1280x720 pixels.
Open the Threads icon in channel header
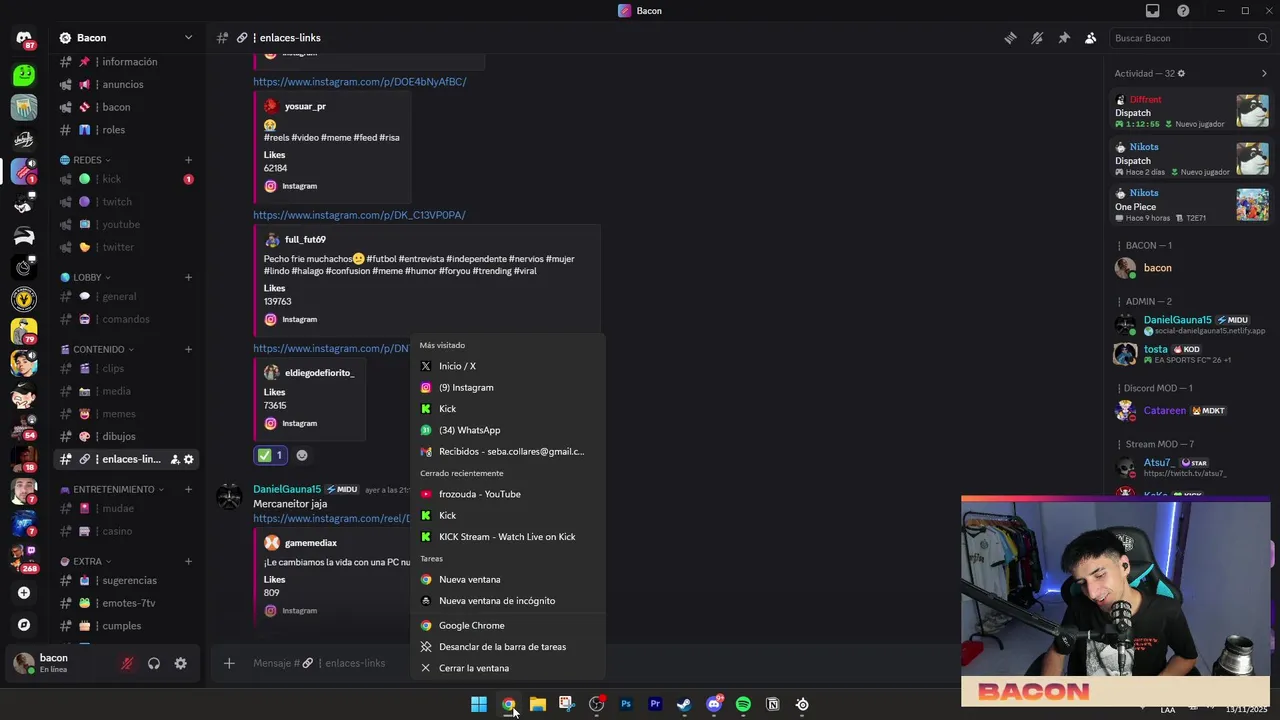pyautogui.click(x=1011, y=38)
